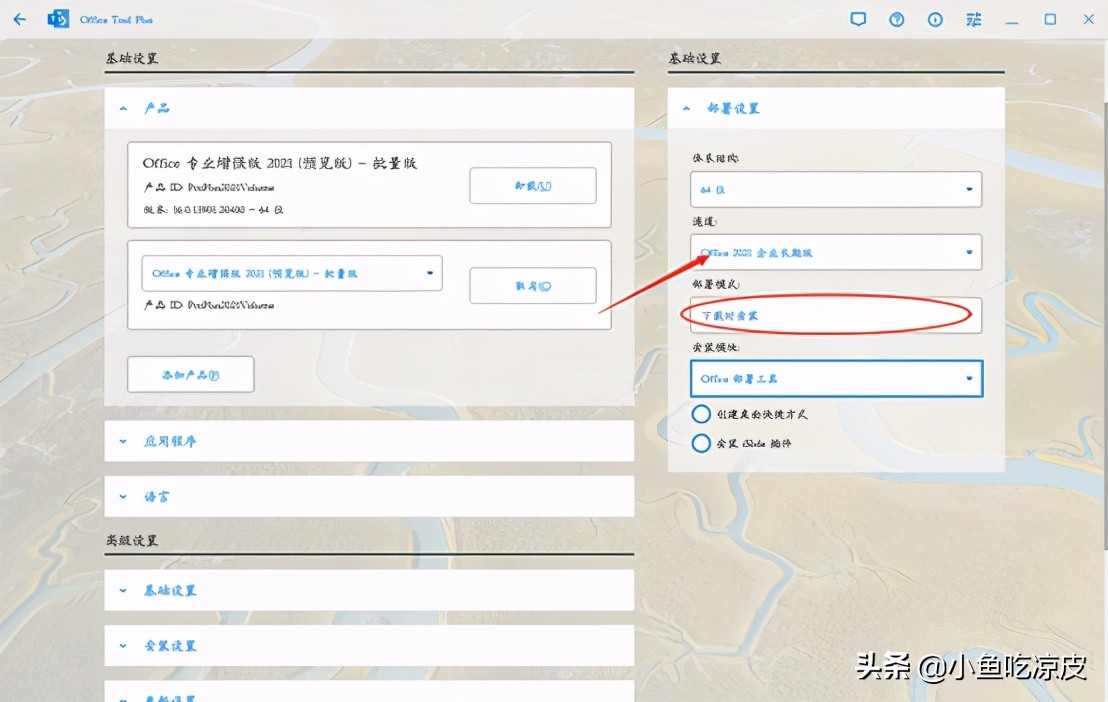The width and height of the screenshot is (1108, 702).
Task: Click the Office Tool Plus logo
Action: (58, 19)
